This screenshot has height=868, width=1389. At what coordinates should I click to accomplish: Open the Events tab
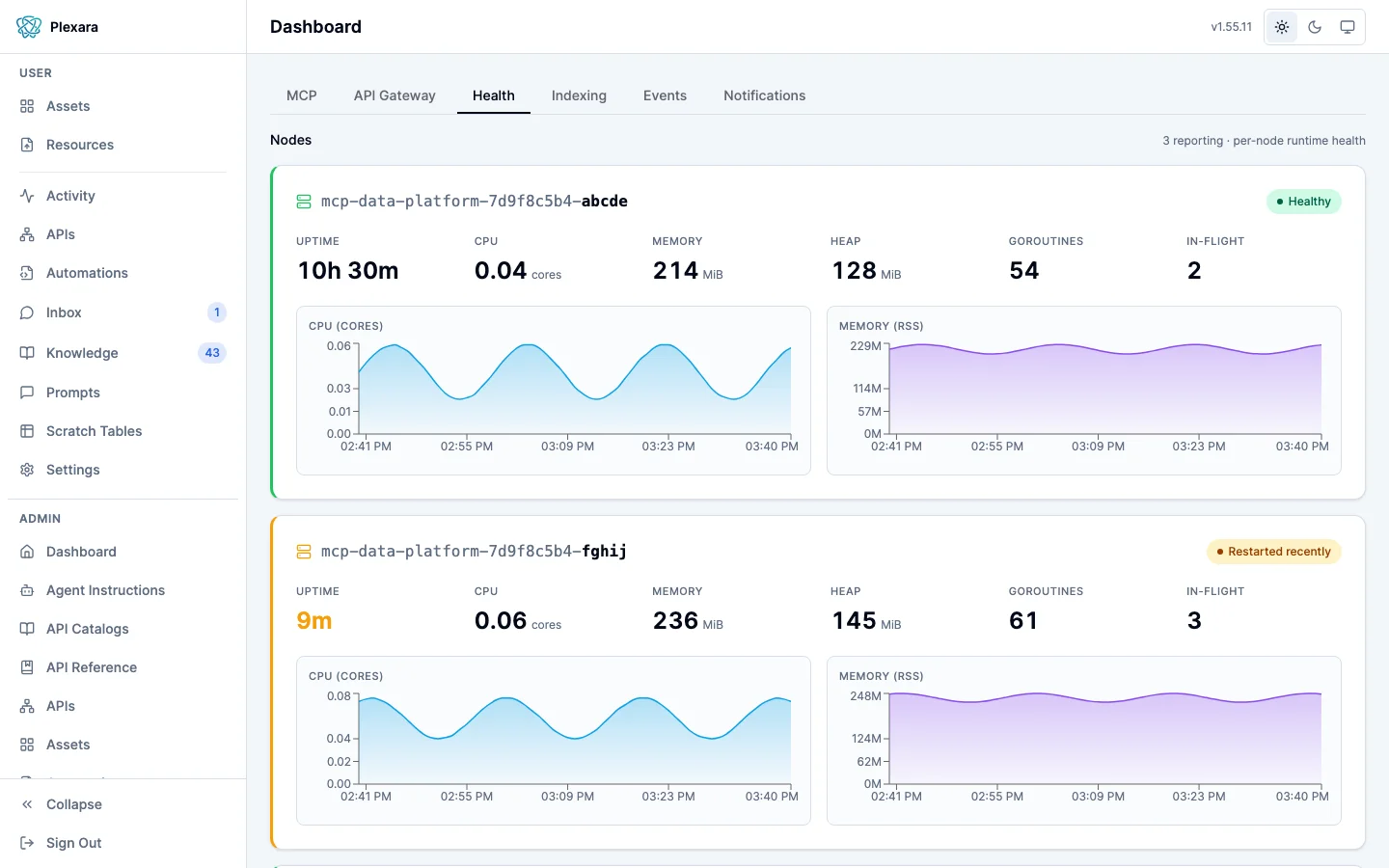pyautogui.click(x=665, y=95)
